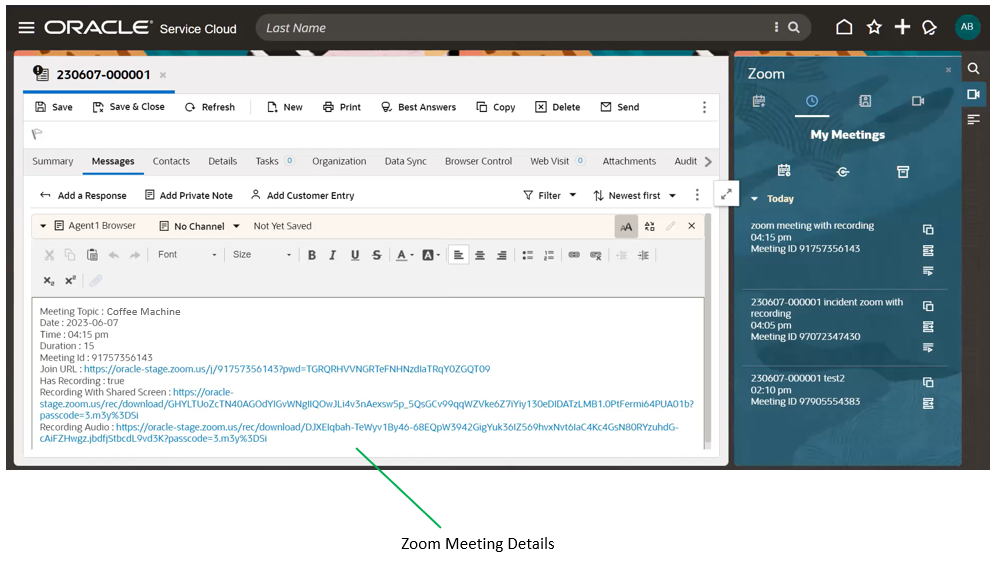Screen dimensions: 1006x564
Task: Open the video camera tab in Zoom panel
Action: [x=917, y=101]
